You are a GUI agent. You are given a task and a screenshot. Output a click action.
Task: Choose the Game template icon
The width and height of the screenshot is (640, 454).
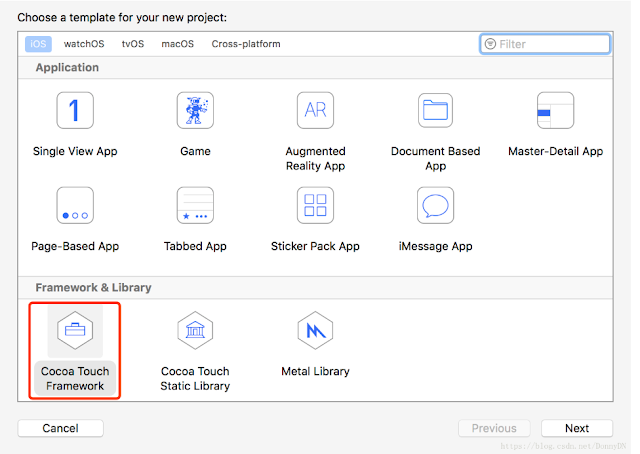pos(195,110)
